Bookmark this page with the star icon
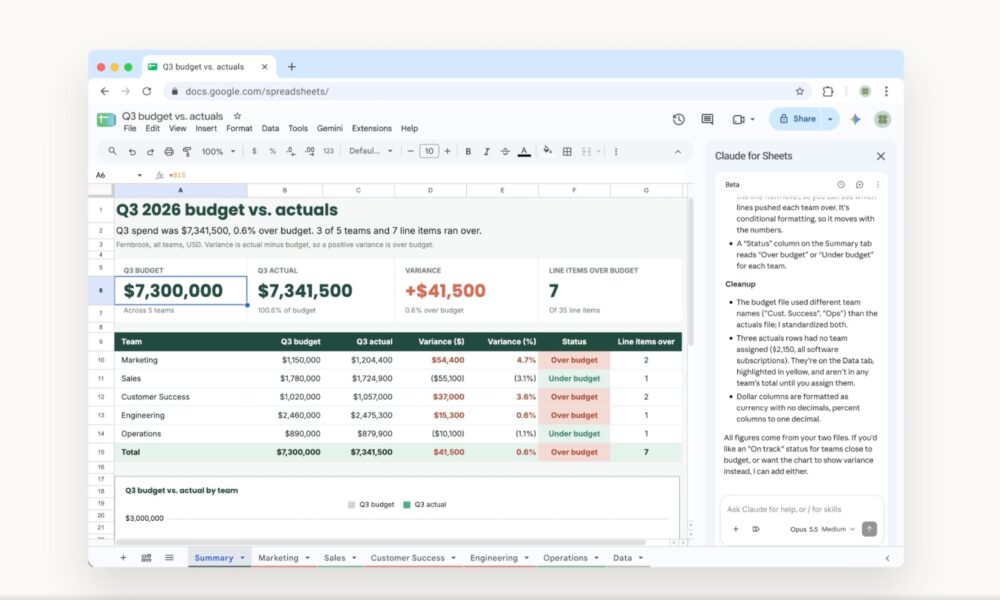The image size is (1000, 600). point(800,91)
